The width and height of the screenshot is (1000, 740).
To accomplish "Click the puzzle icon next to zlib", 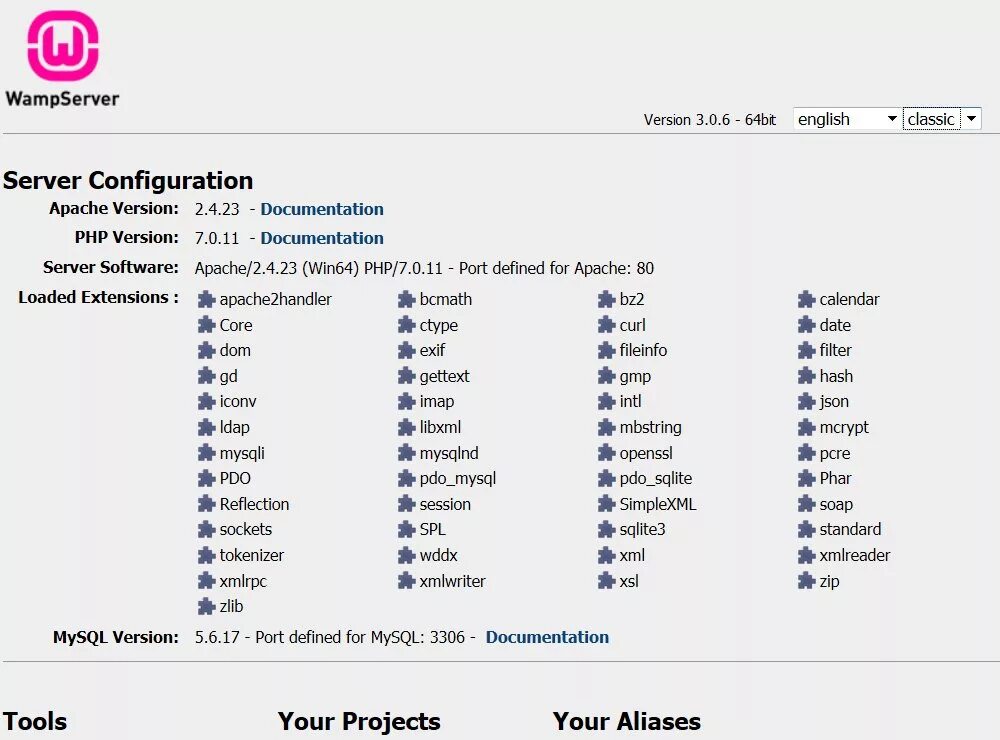I will (x=206, y=607).
